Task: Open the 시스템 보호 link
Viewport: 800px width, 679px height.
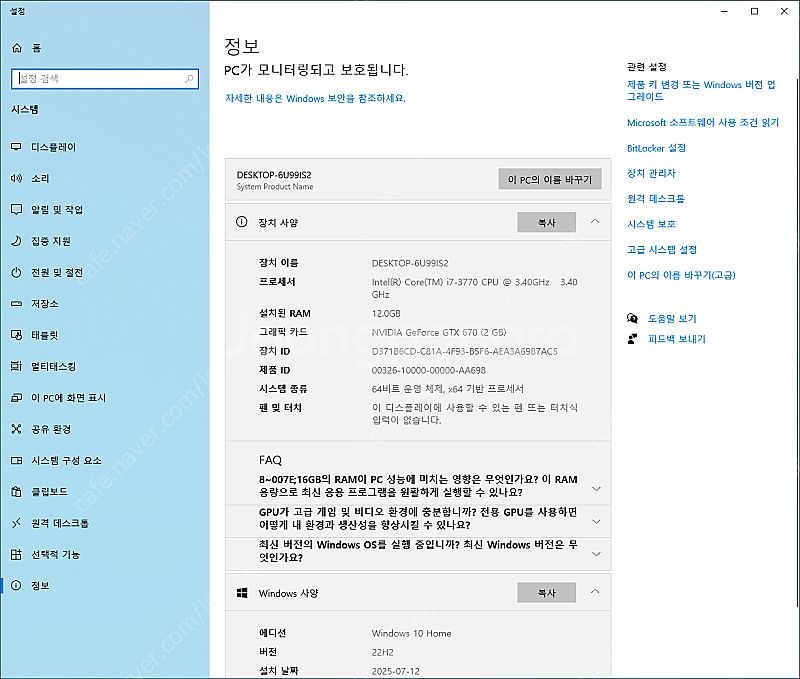Action: [651, 224]
